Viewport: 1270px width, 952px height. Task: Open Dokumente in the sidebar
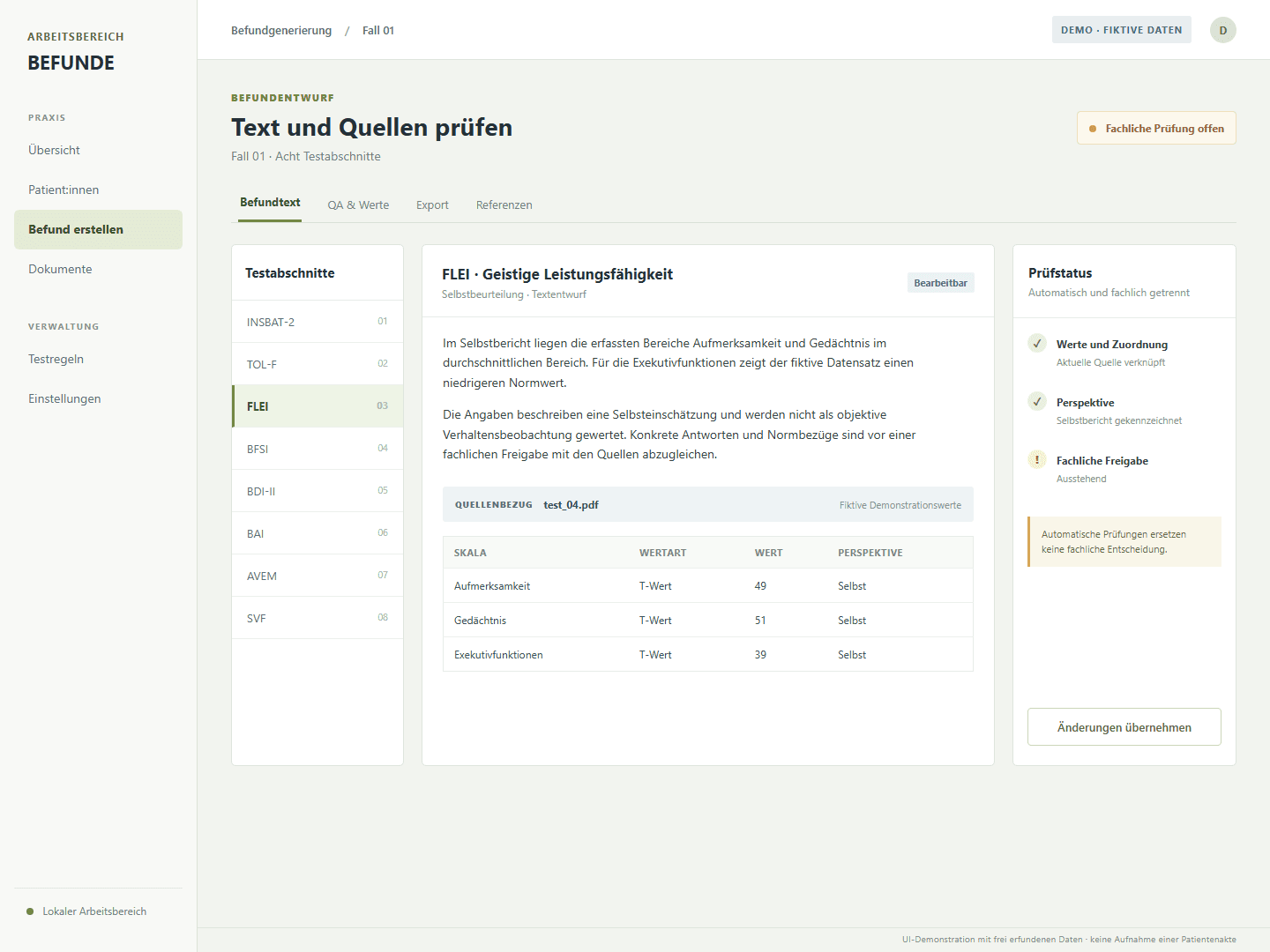(x=98, y=269)
